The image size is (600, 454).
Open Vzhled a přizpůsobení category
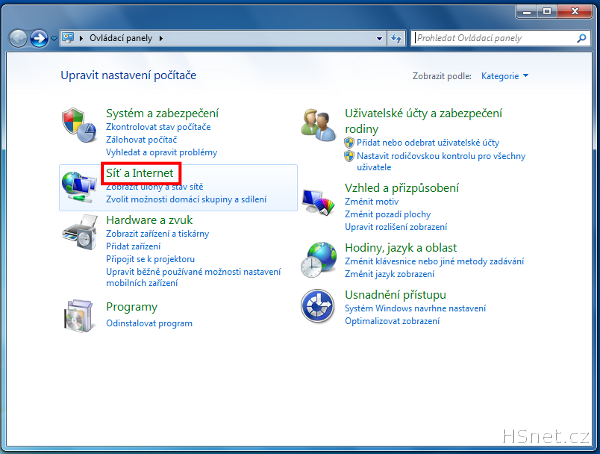[401, 188]
